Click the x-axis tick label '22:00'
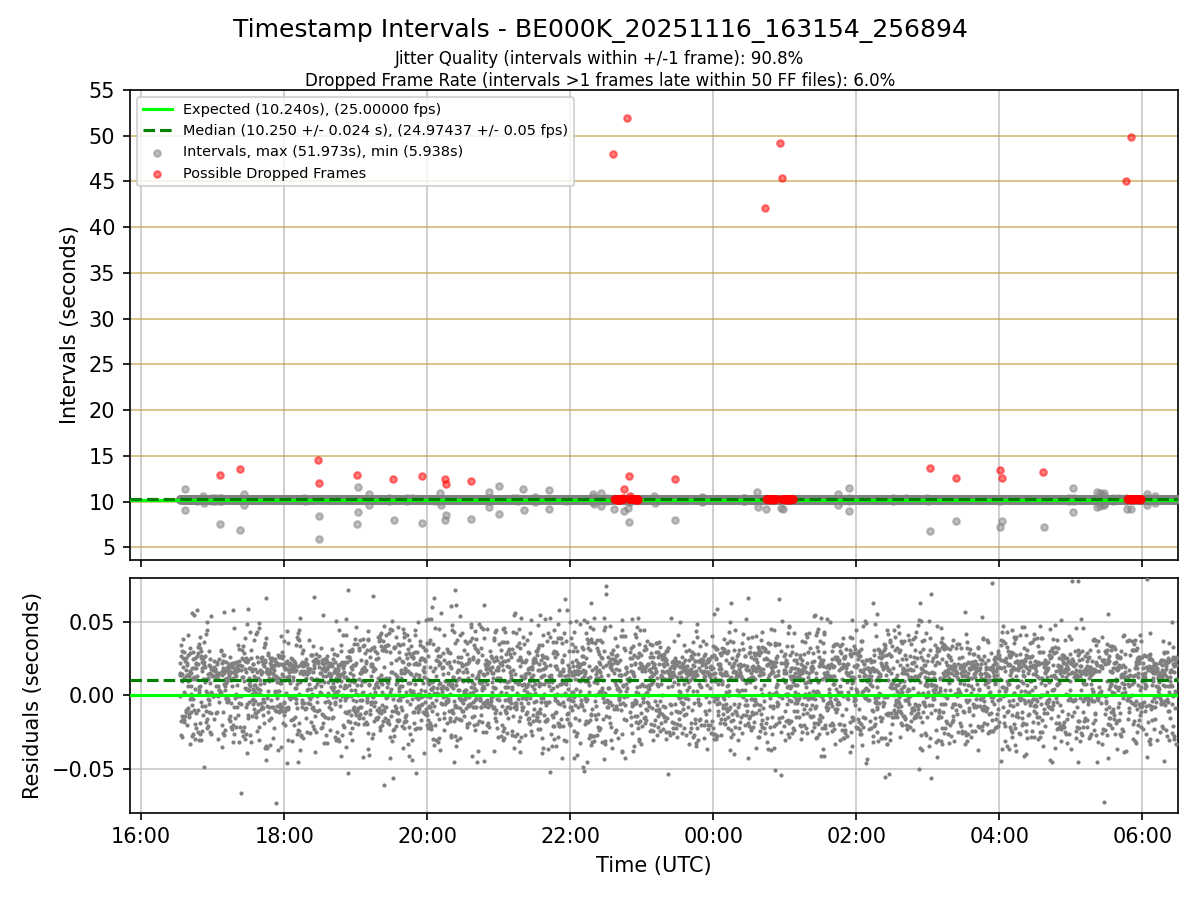The image size is (1200, 900). coord(570,835)
